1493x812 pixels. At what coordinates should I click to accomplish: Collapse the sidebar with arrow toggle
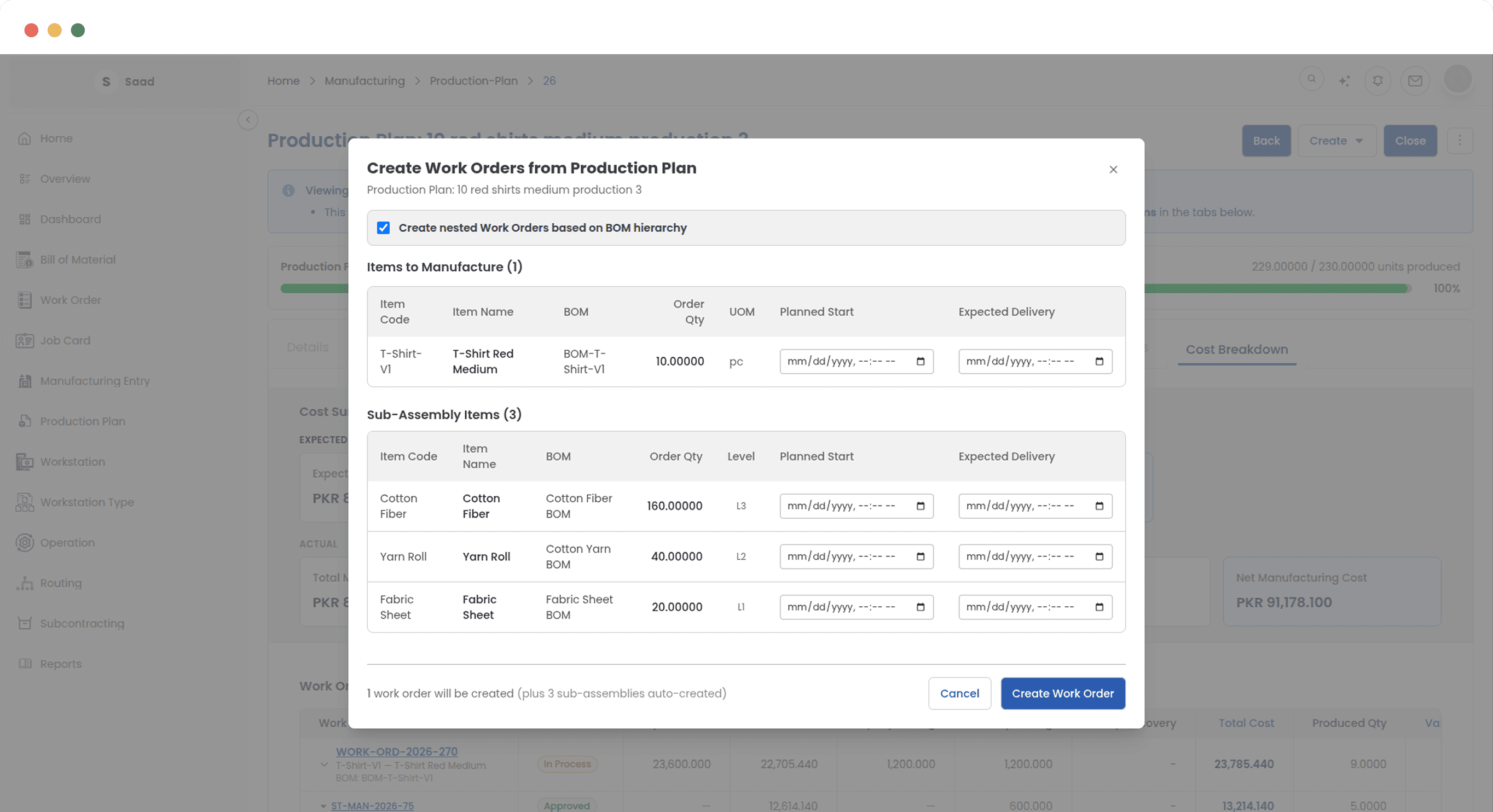248,120
